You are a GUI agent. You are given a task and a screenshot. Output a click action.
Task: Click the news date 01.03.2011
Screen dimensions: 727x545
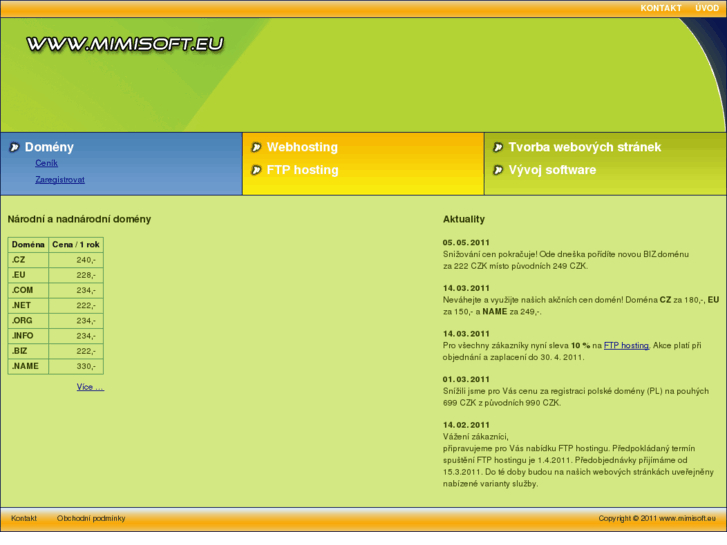(x=466, y=379)
